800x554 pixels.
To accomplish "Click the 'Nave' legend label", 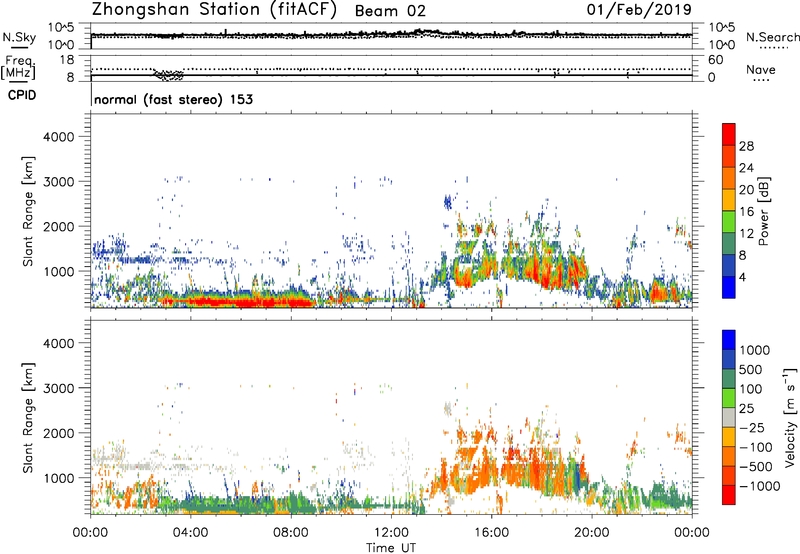I will 760,69.
